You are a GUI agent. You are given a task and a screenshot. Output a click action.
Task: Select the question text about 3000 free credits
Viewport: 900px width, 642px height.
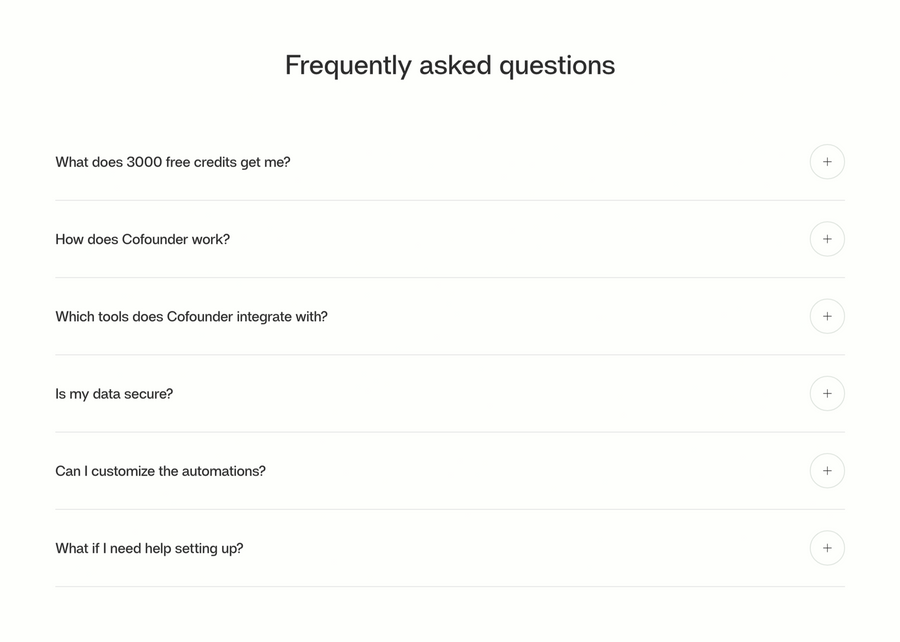(x=172, y=161)
